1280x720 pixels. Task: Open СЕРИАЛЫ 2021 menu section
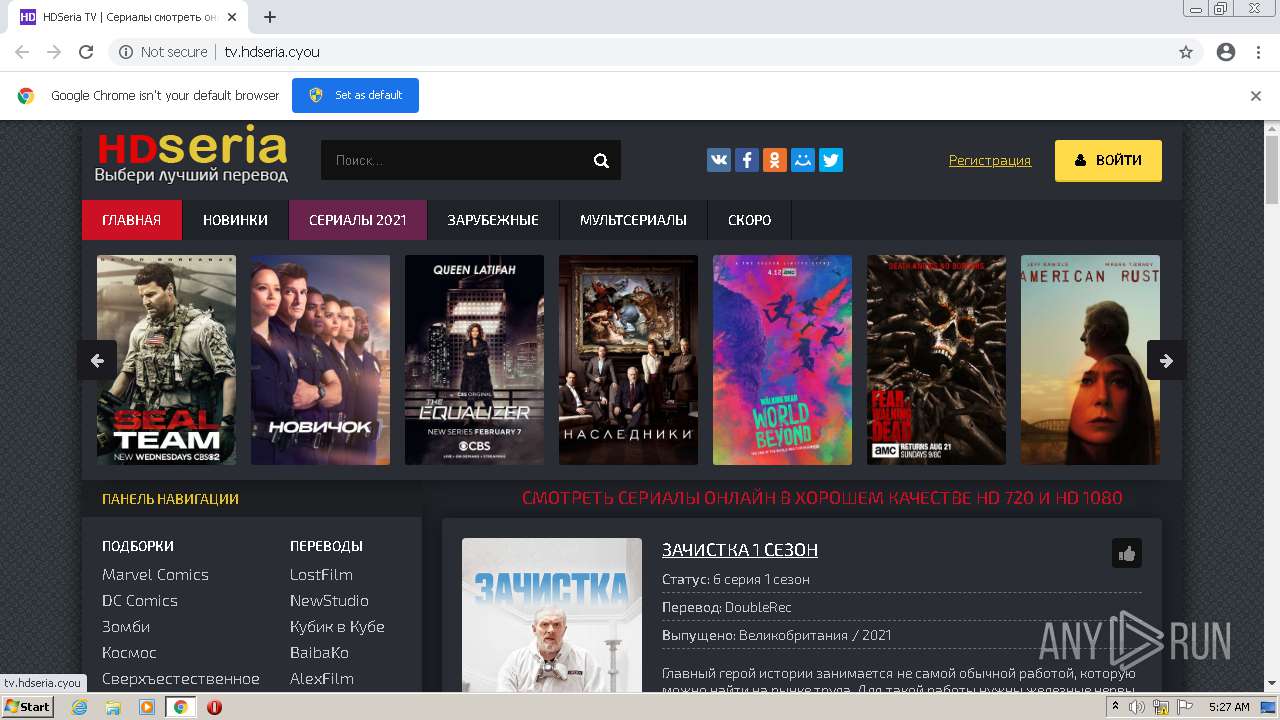[358, 220]
